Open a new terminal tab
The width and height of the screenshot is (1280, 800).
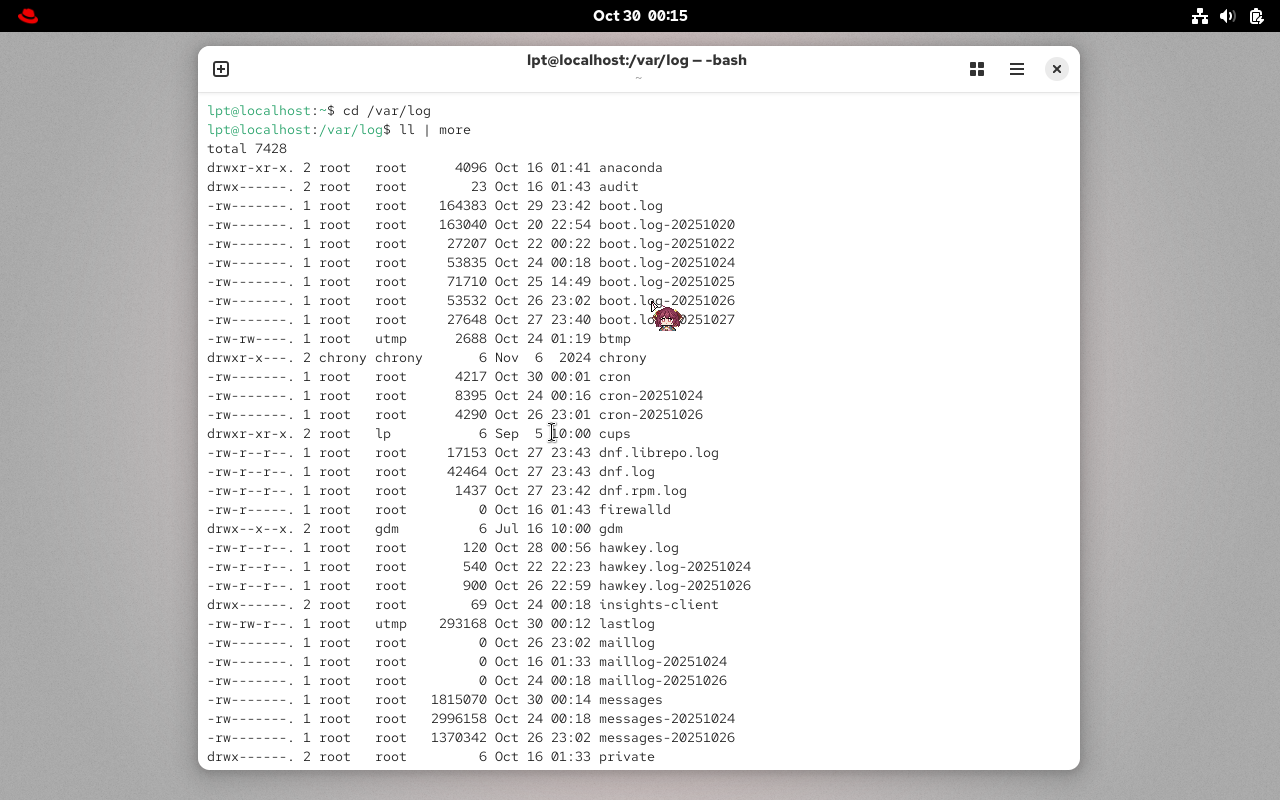pyautogui.click(x=220, y=69)
